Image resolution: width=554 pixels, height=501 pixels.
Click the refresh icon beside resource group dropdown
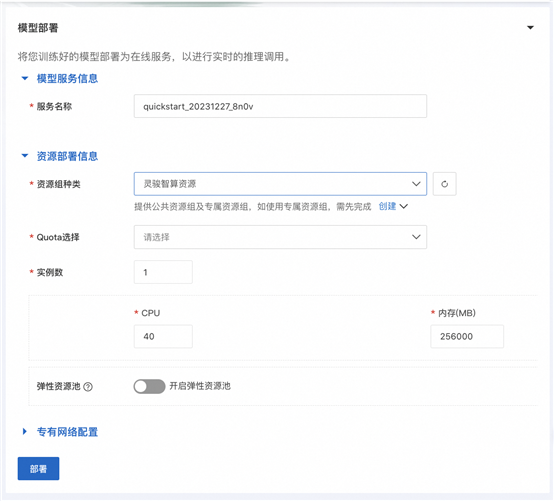[444, 184]
